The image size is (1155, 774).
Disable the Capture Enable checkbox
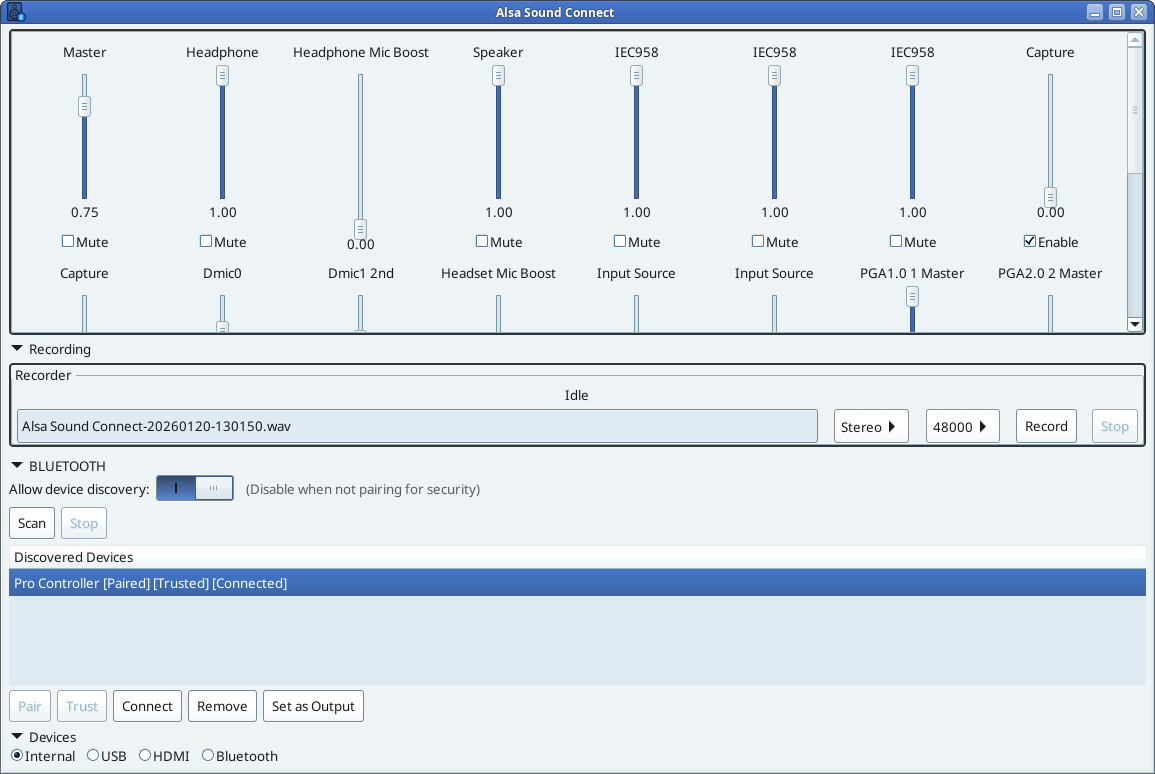coord(1029,241)
